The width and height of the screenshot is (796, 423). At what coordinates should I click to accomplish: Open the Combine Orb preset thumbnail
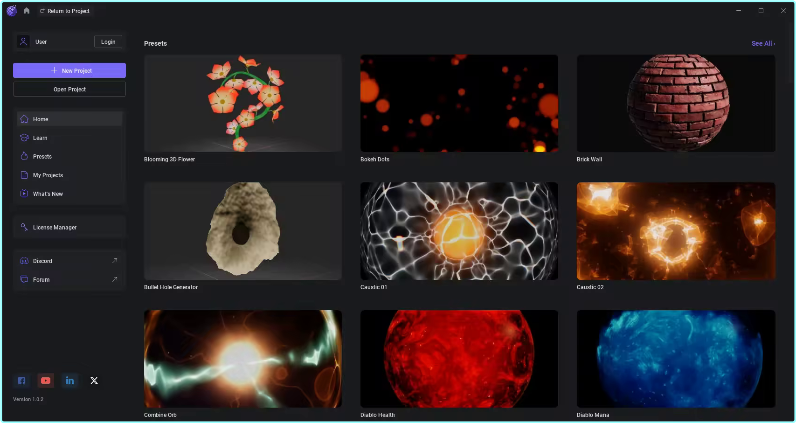click(x=243, y=359)
